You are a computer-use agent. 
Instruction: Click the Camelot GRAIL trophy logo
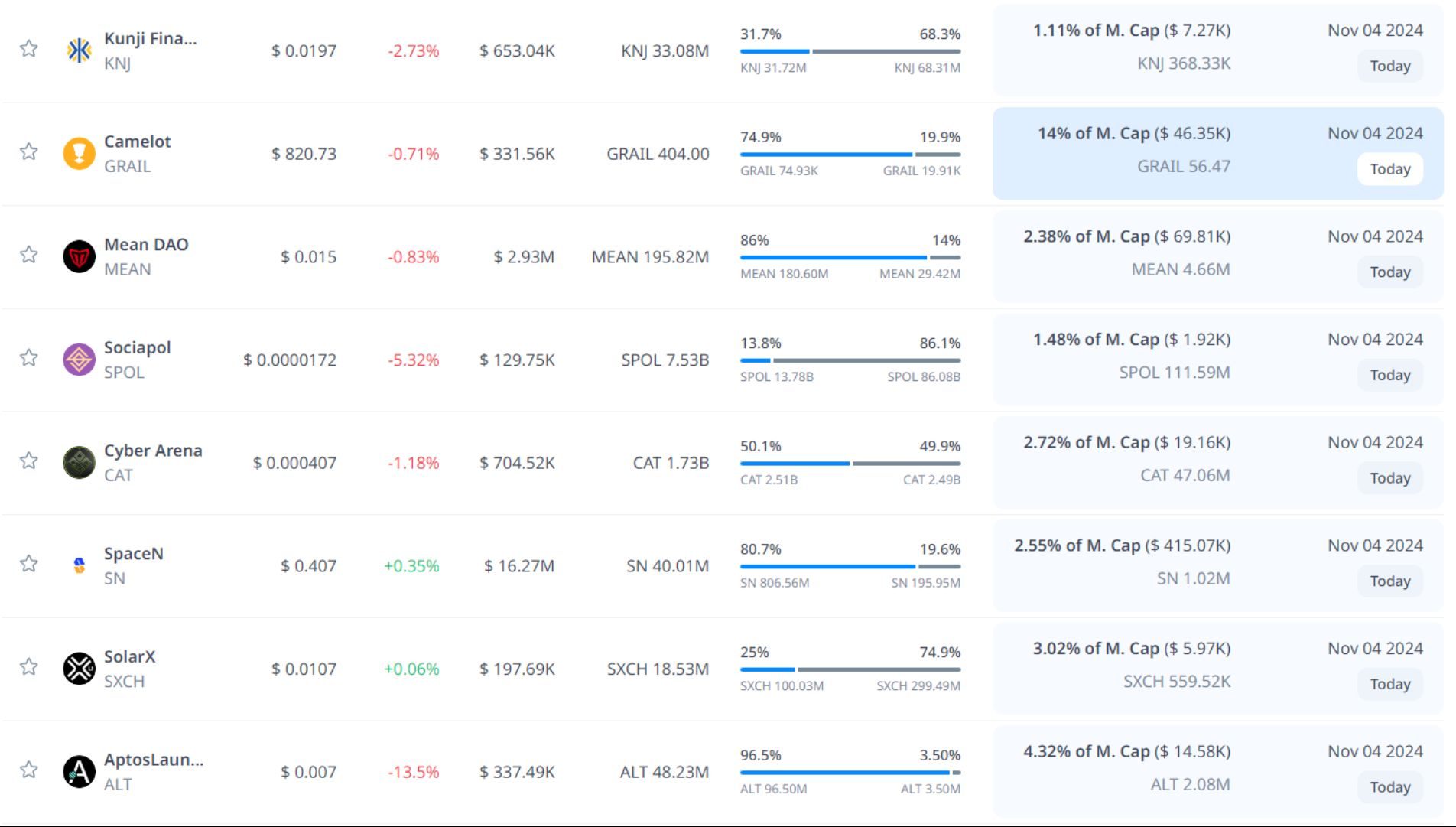[79, 153]
